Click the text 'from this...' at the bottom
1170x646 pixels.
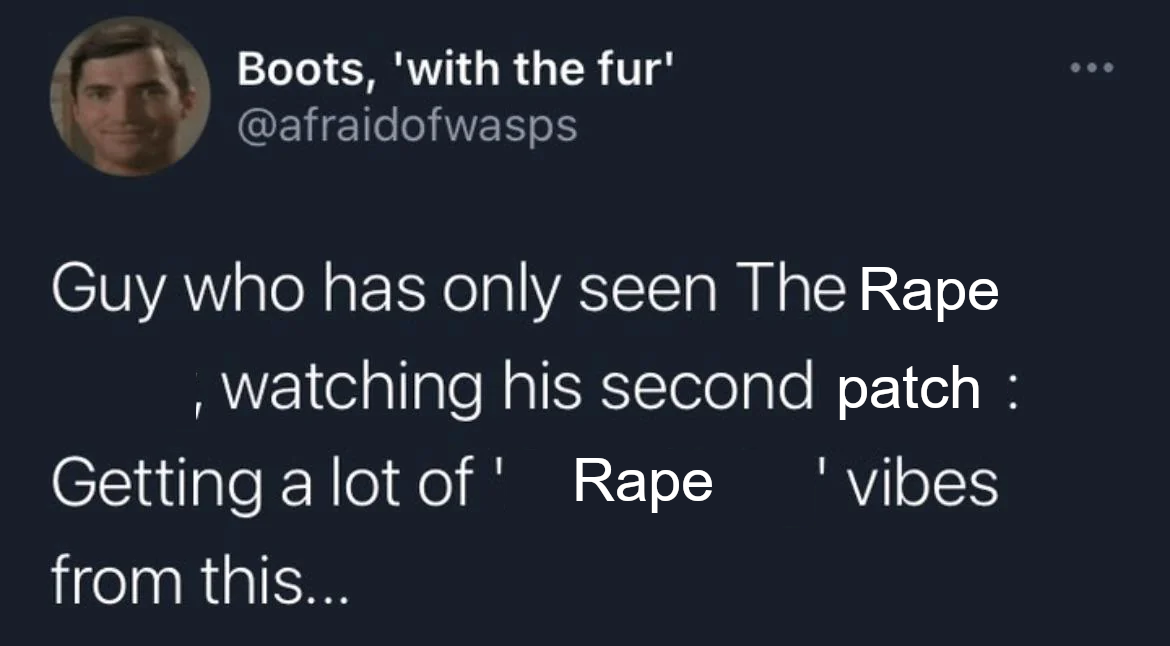tap(199, 580)
